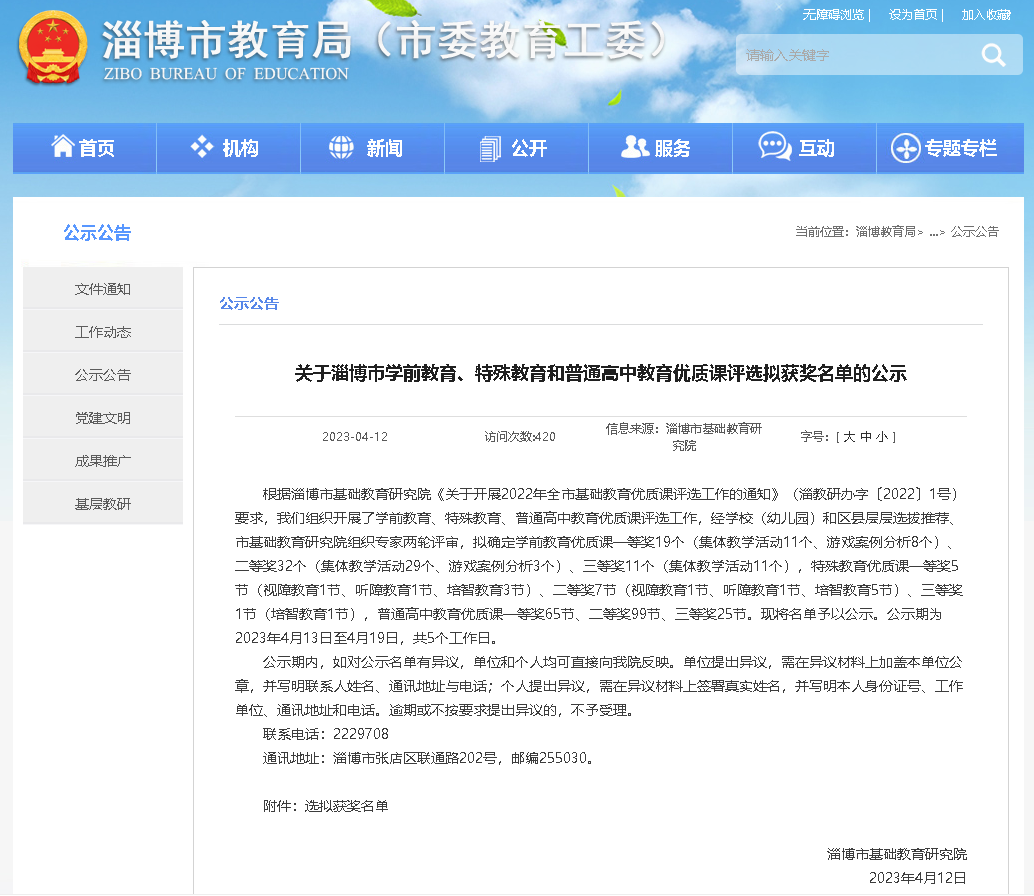Click the 通讯地址 address line
Image resolution: width=1034 pixels, height=896 pixels.
click(x=429, y=758)
